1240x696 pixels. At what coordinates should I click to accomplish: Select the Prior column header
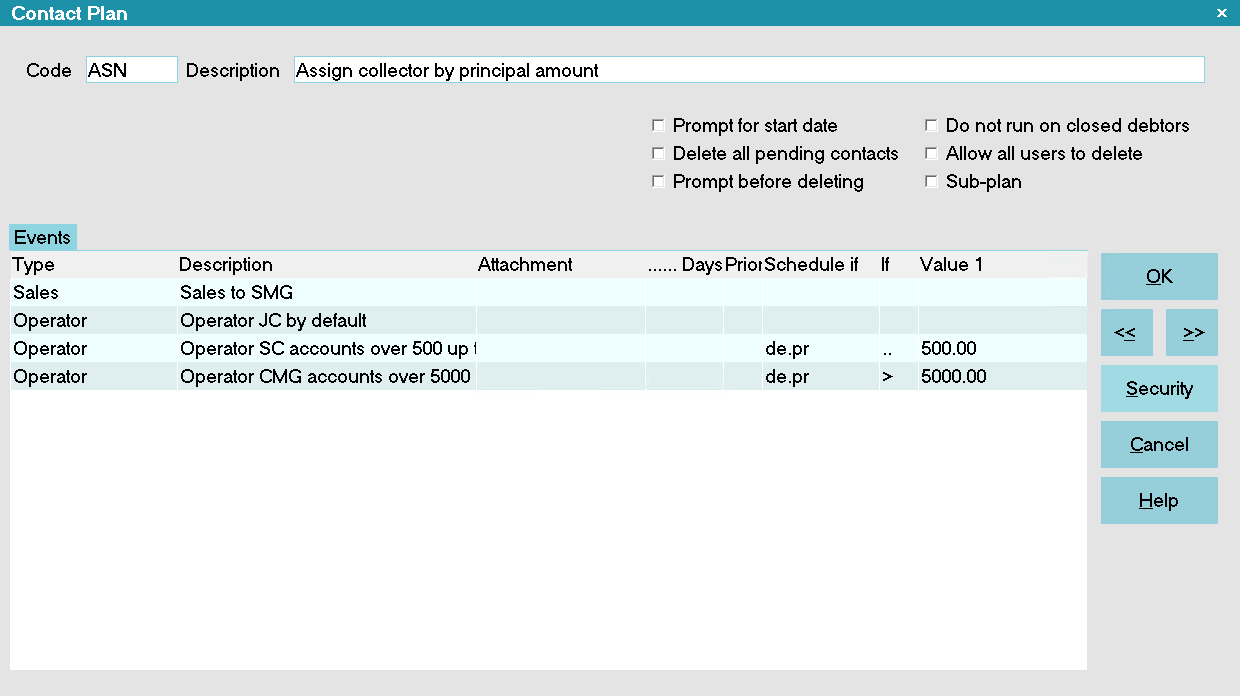coord(744,265)
